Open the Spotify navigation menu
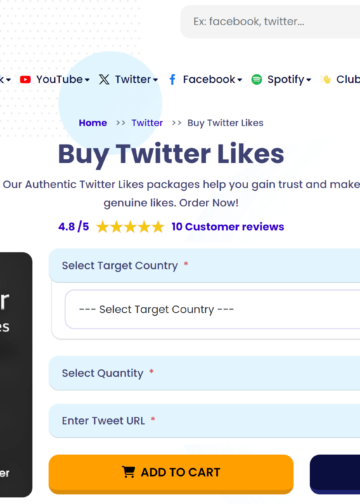The width and height of the screenshot is (360, 504). (x=289, y=79)
